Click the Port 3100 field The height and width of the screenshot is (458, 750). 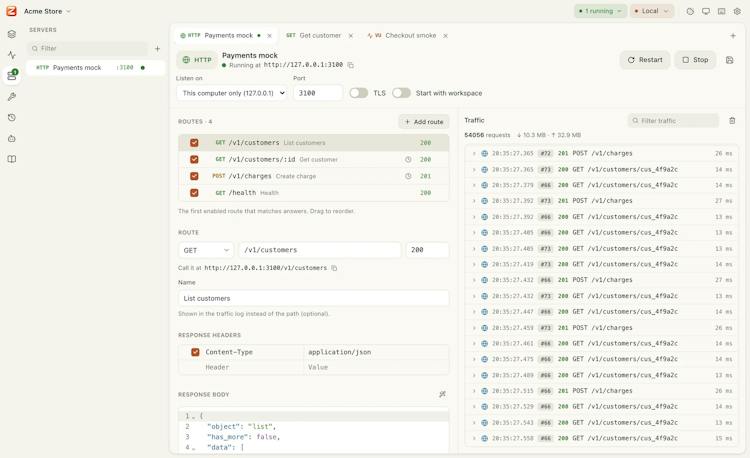[x=318, y=93]
